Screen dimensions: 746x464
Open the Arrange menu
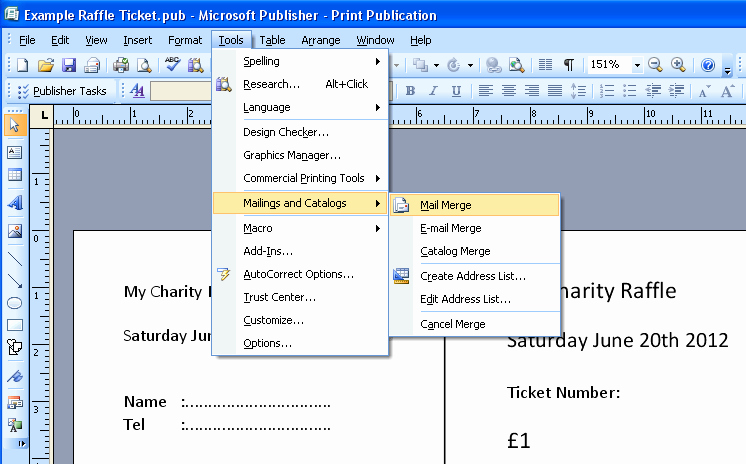coord(321,40)
